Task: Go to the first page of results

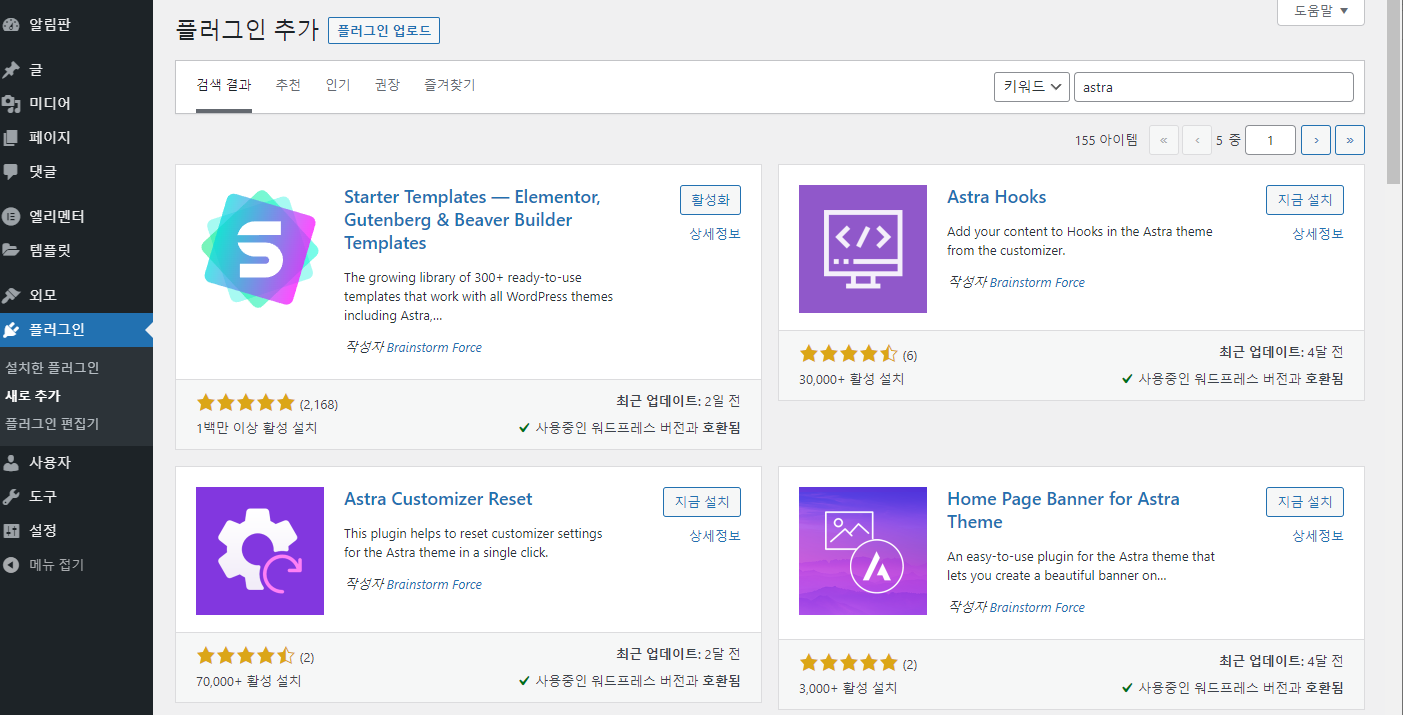Action: pyautogui.click(x=1164, y=140)
